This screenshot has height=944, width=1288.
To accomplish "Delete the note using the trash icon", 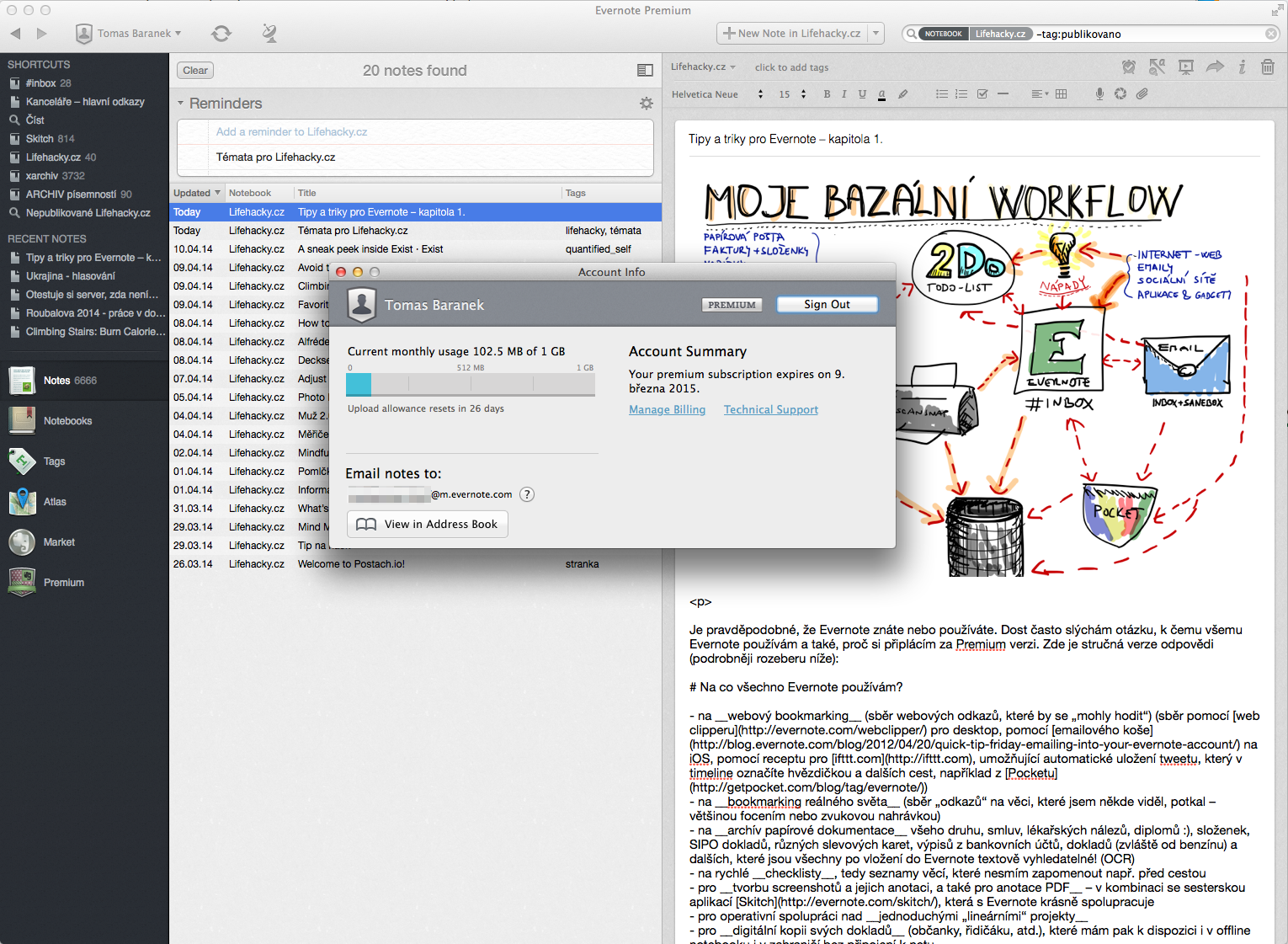I will click(x=1268, y=67).
